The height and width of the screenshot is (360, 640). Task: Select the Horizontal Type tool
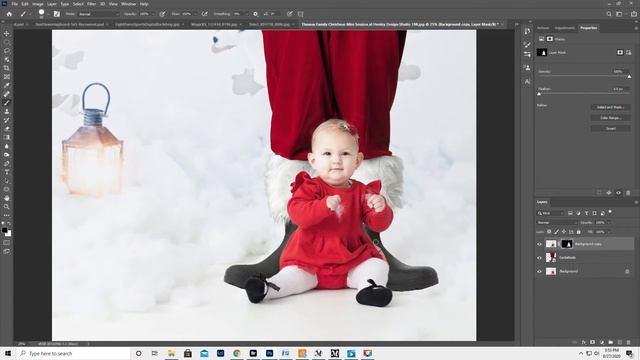(x=7, y=172)
